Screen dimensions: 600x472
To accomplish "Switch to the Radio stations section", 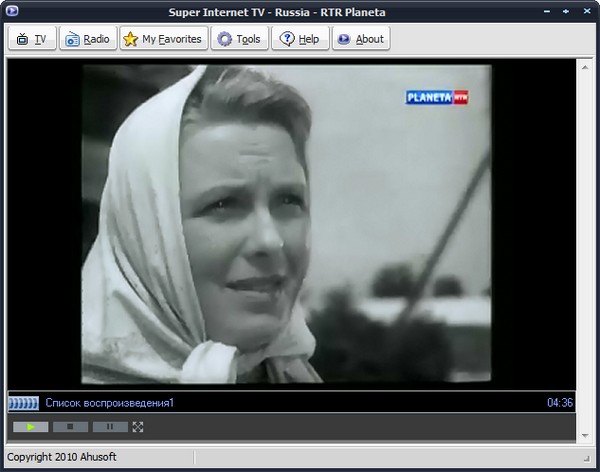I will (x=86, y=39).
